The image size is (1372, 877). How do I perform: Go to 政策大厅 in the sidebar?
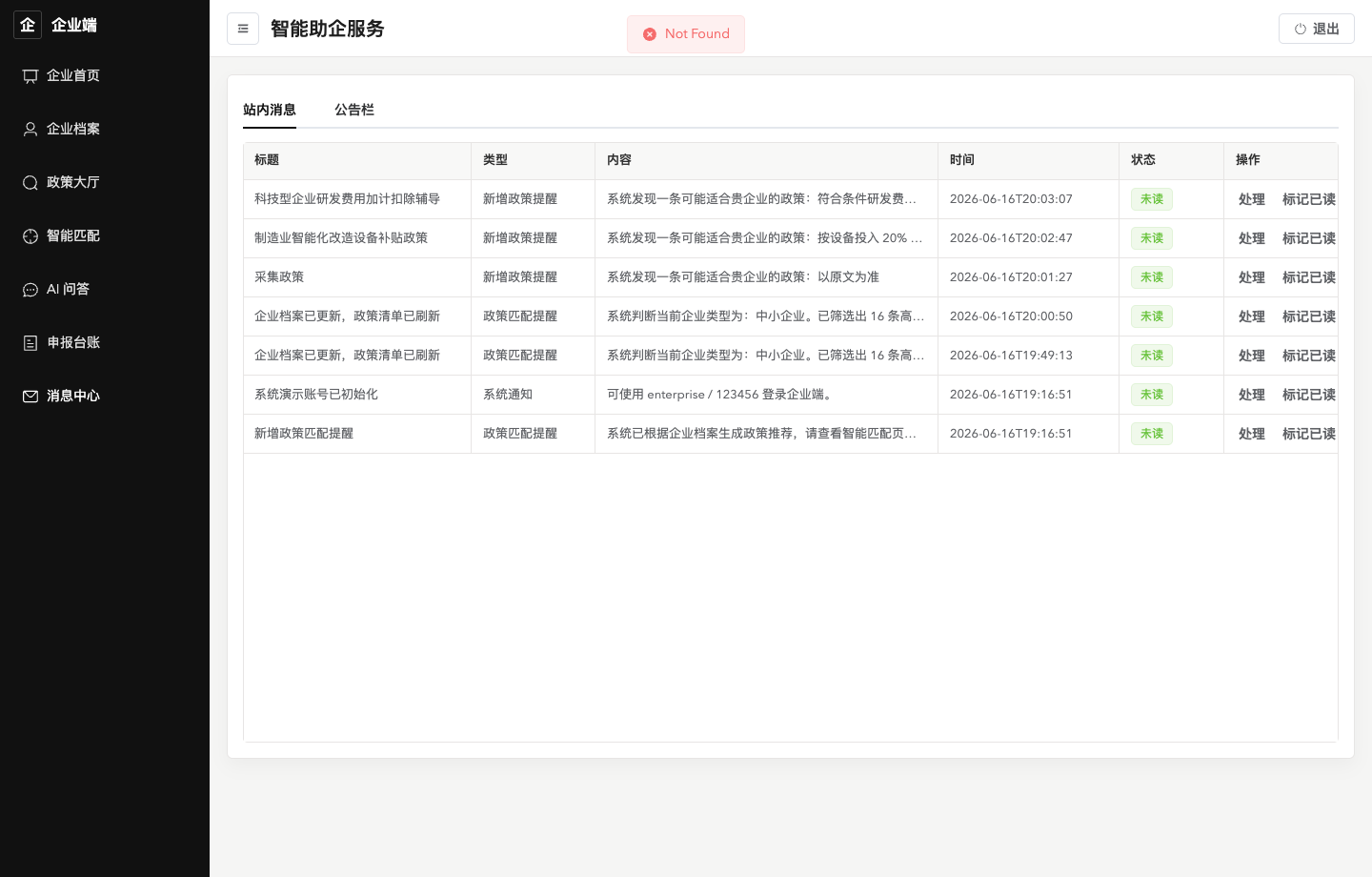[x=105, y=182]
